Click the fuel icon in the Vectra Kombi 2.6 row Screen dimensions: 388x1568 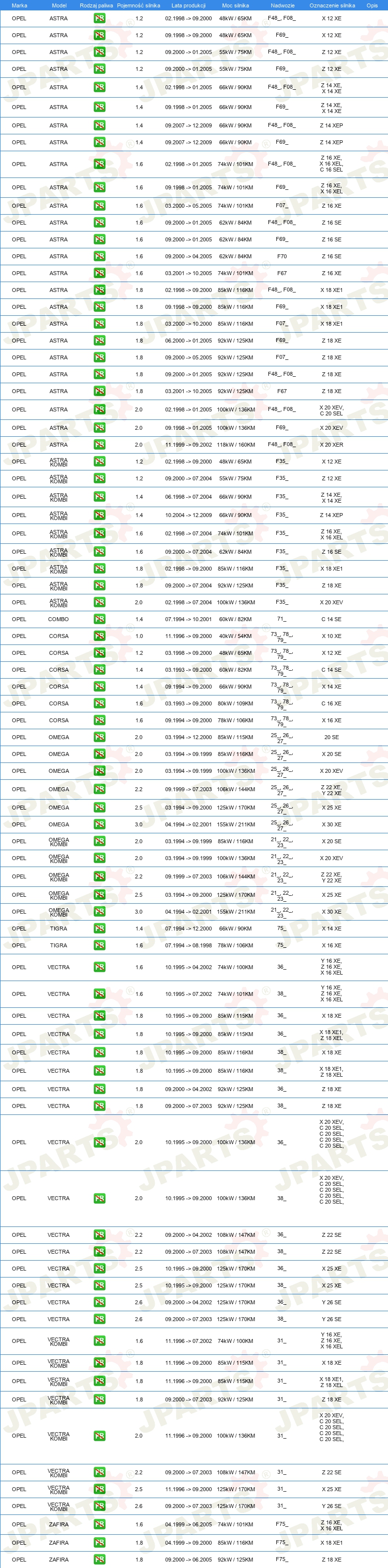[x=99, y=1506]
